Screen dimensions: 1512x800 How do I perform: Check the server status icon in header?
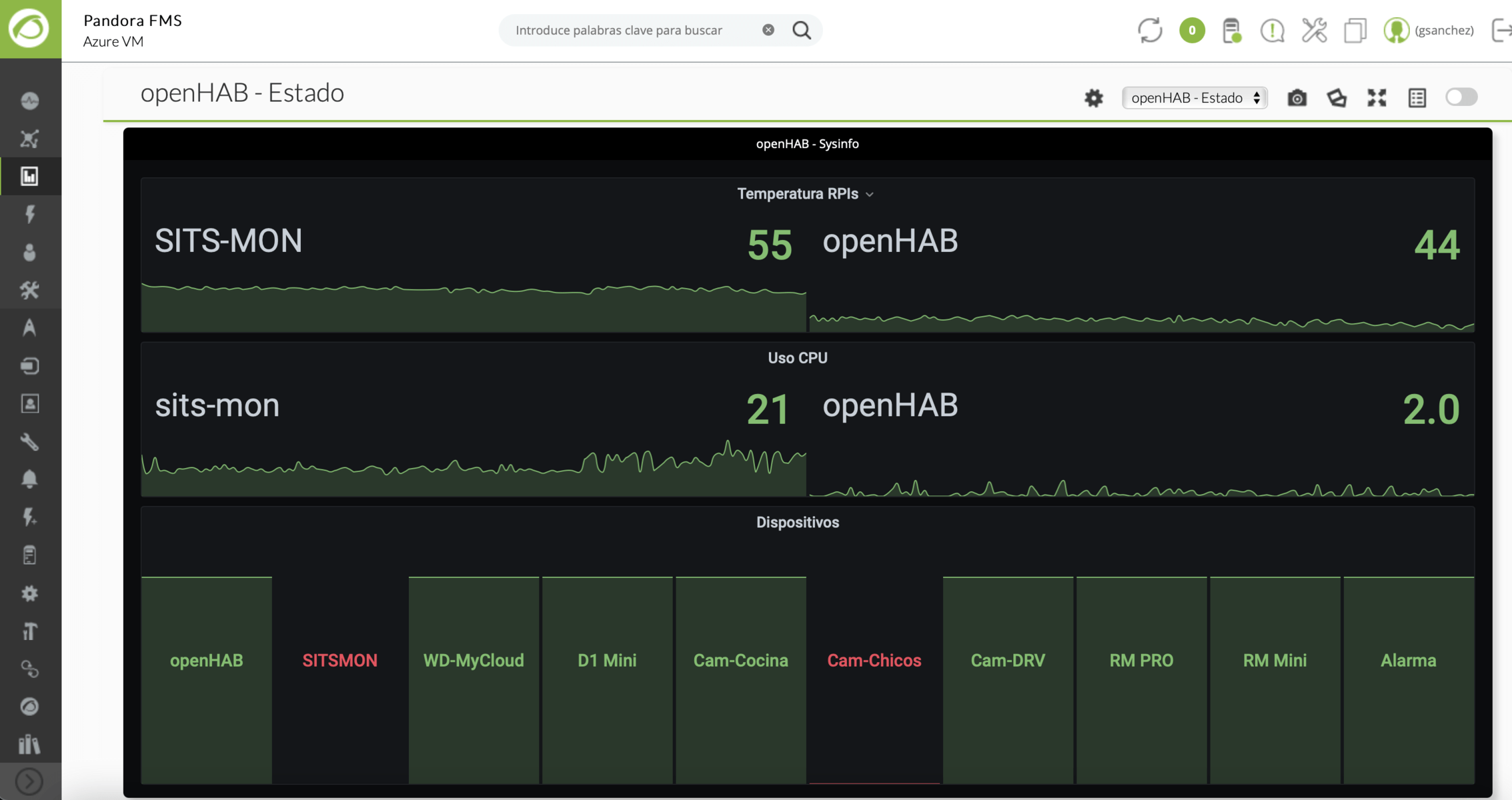(x=1232, y=31)
